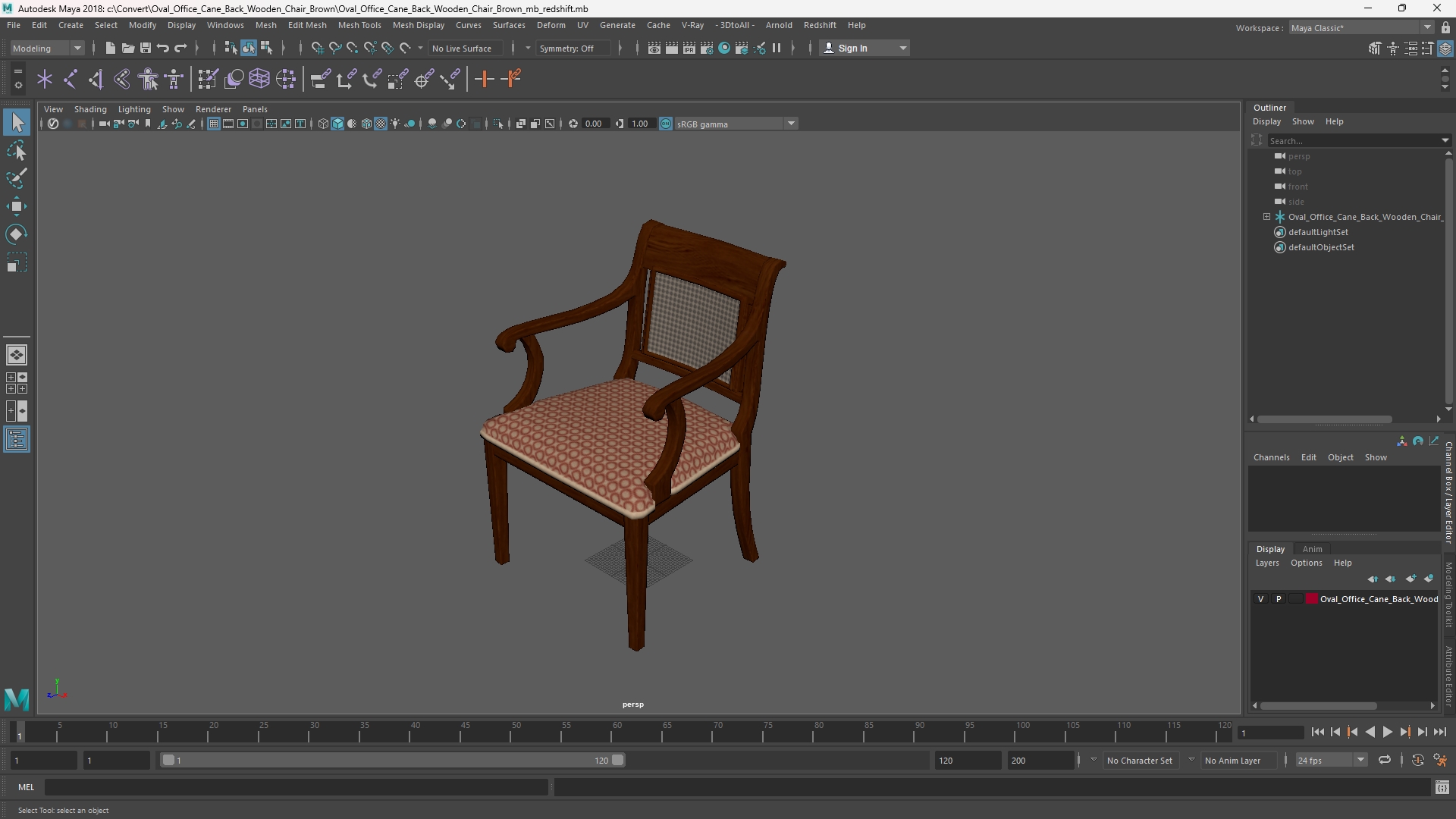
Task: Expand the Oval_Office_Cane_Back_Wooden_Chair outliner node
Action: [x=1266, y=217]
